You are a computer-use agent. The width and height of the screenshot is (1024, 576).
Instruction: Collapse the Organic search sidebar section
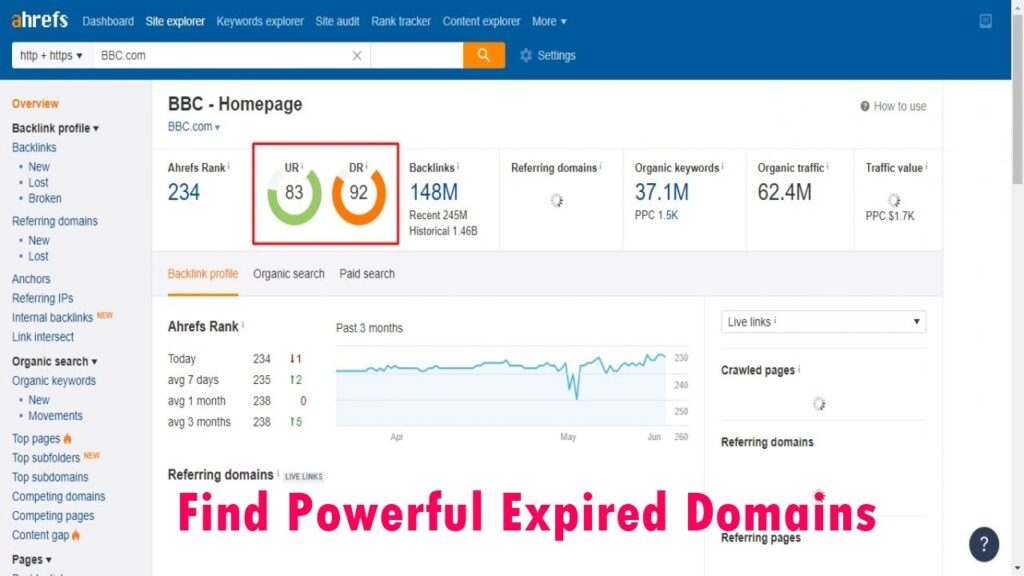click(55, 361)
